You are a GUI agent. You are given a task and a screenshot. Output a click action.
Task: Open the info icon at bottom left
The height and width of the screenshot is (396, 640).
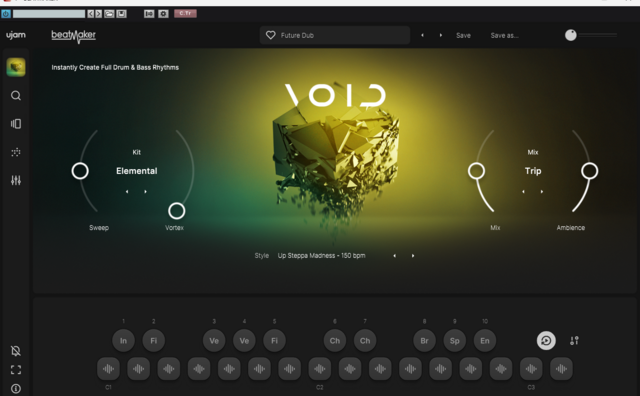16,388
